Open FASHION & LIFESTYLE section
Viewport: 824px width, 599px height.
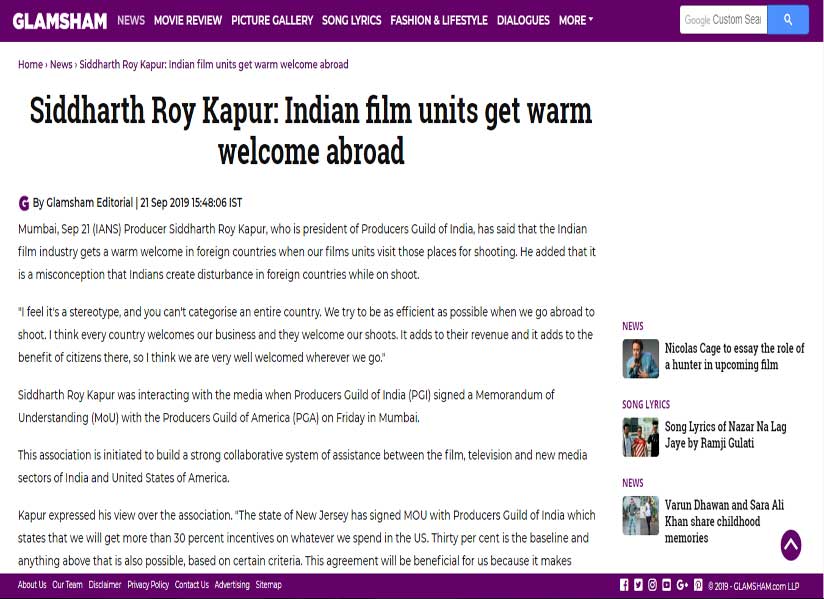click(439, 20)
